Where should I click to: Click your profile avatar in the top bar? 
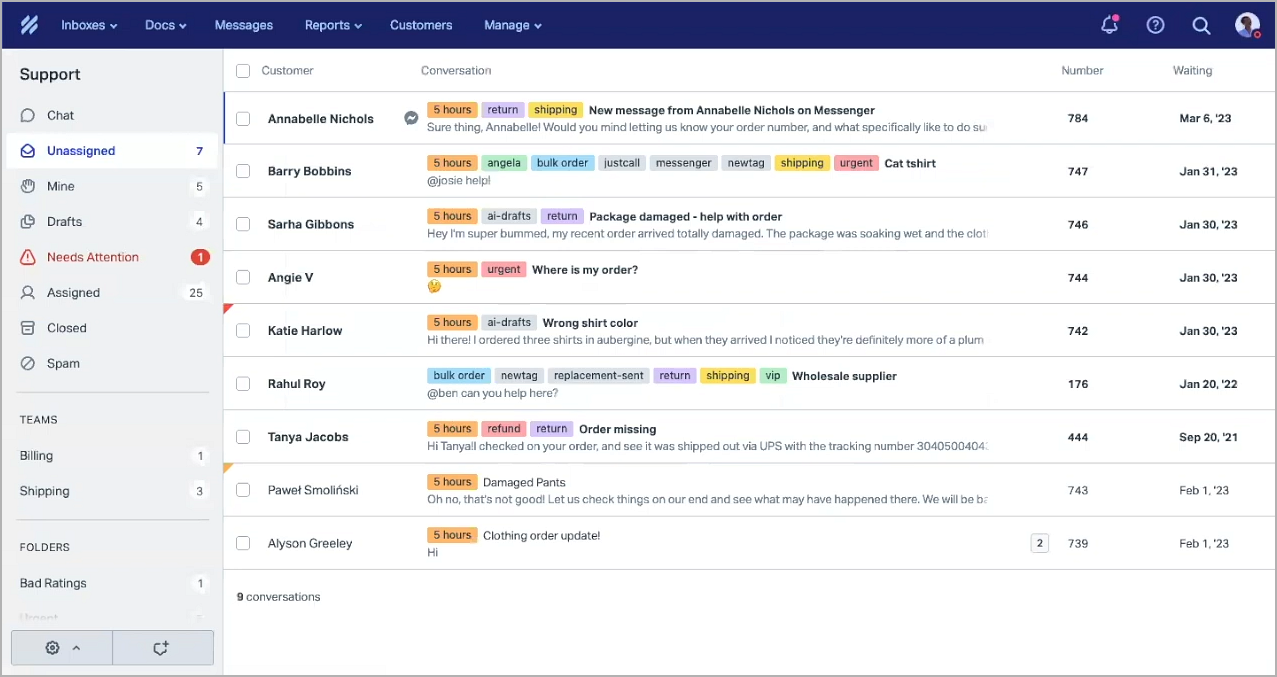(x=1247, y=25)
